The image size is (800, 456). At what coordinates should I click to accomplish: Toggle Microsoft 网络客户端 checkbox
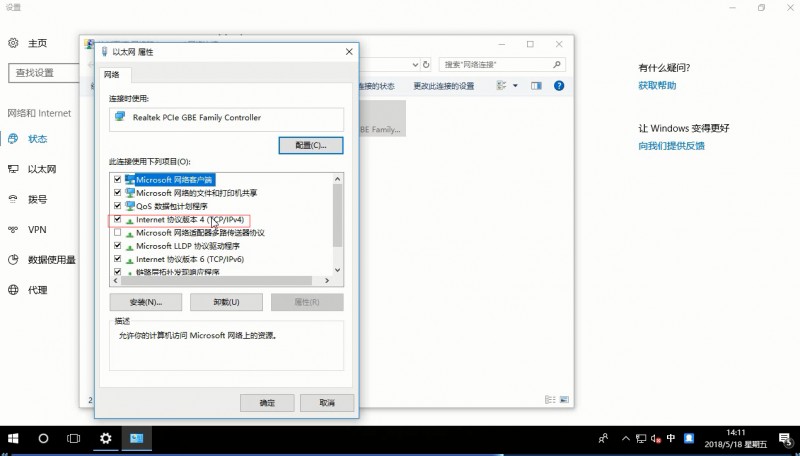point(117,180)
